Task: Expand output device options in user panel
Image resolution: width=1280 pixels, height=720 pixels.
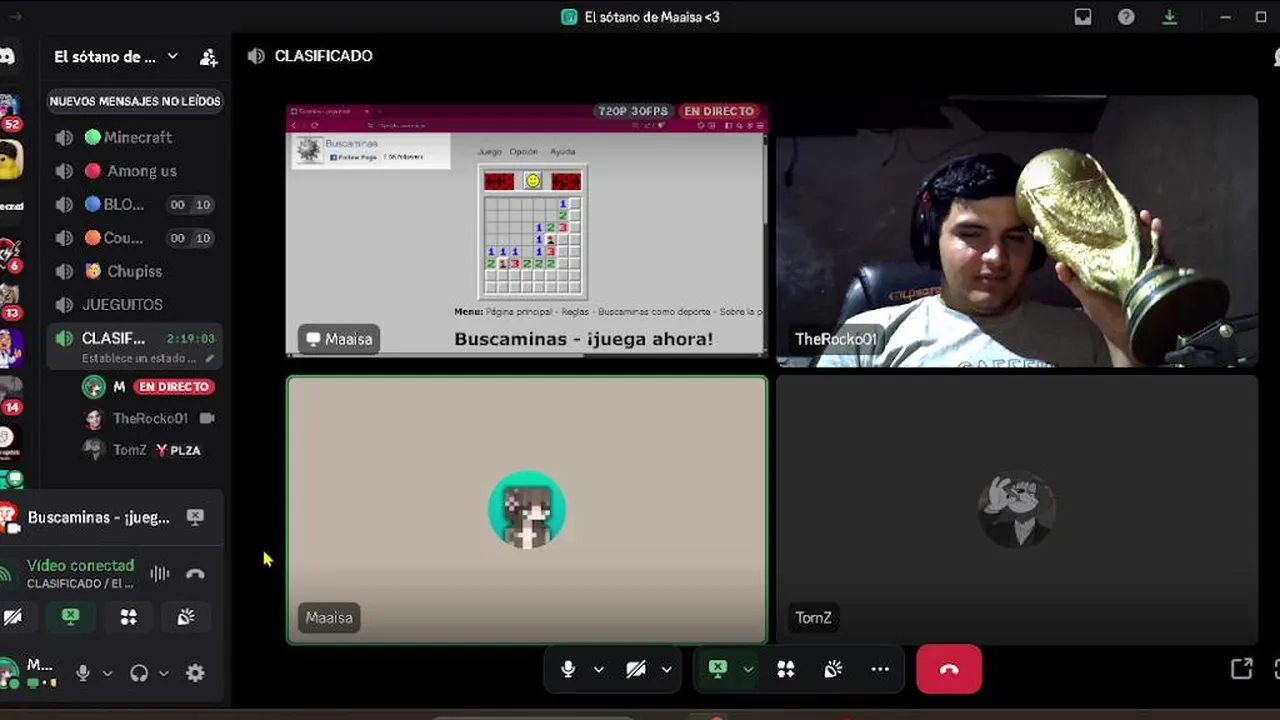Action: point(164,673)
